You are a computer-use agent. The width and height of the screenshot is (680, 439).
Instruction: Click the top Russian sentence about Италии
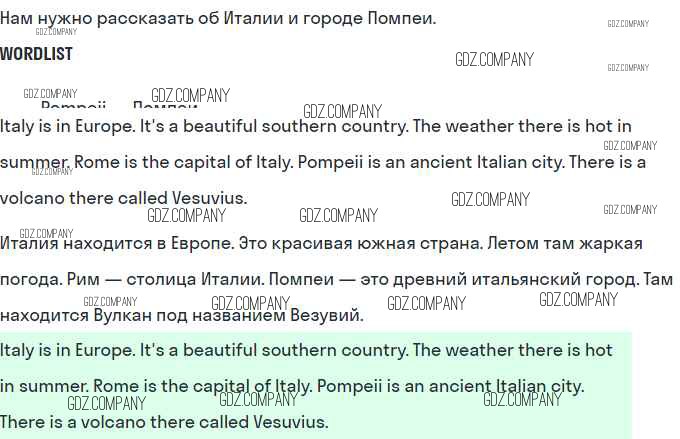tap(217, 18)
